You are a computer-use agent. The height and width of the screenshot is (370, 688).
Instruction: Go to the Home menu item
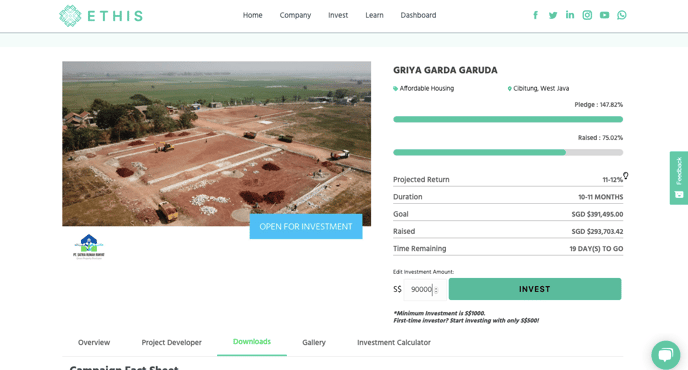click(x=252, y=15)
